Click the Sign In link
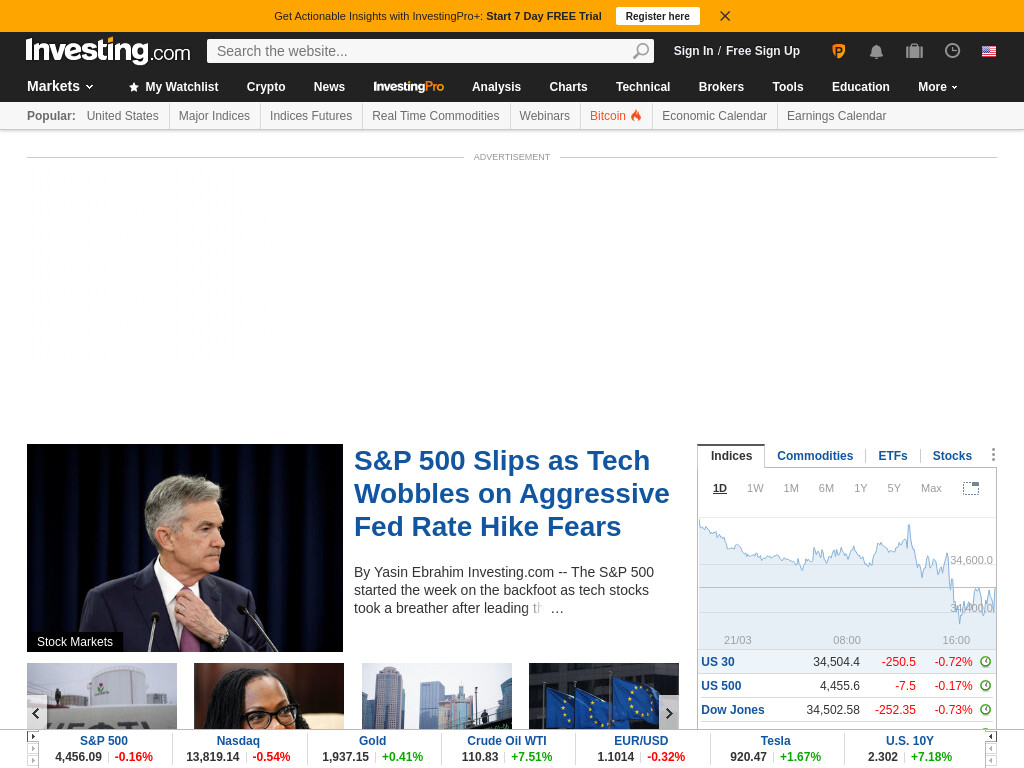Image resolution: width=1024 pixels, height=768 pixels. click(694, 51)
